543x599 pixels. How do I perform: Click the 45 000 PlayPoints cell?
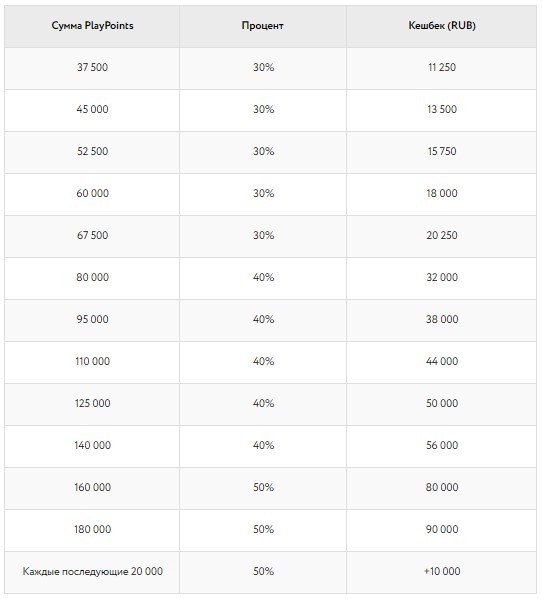click(92, 110)
